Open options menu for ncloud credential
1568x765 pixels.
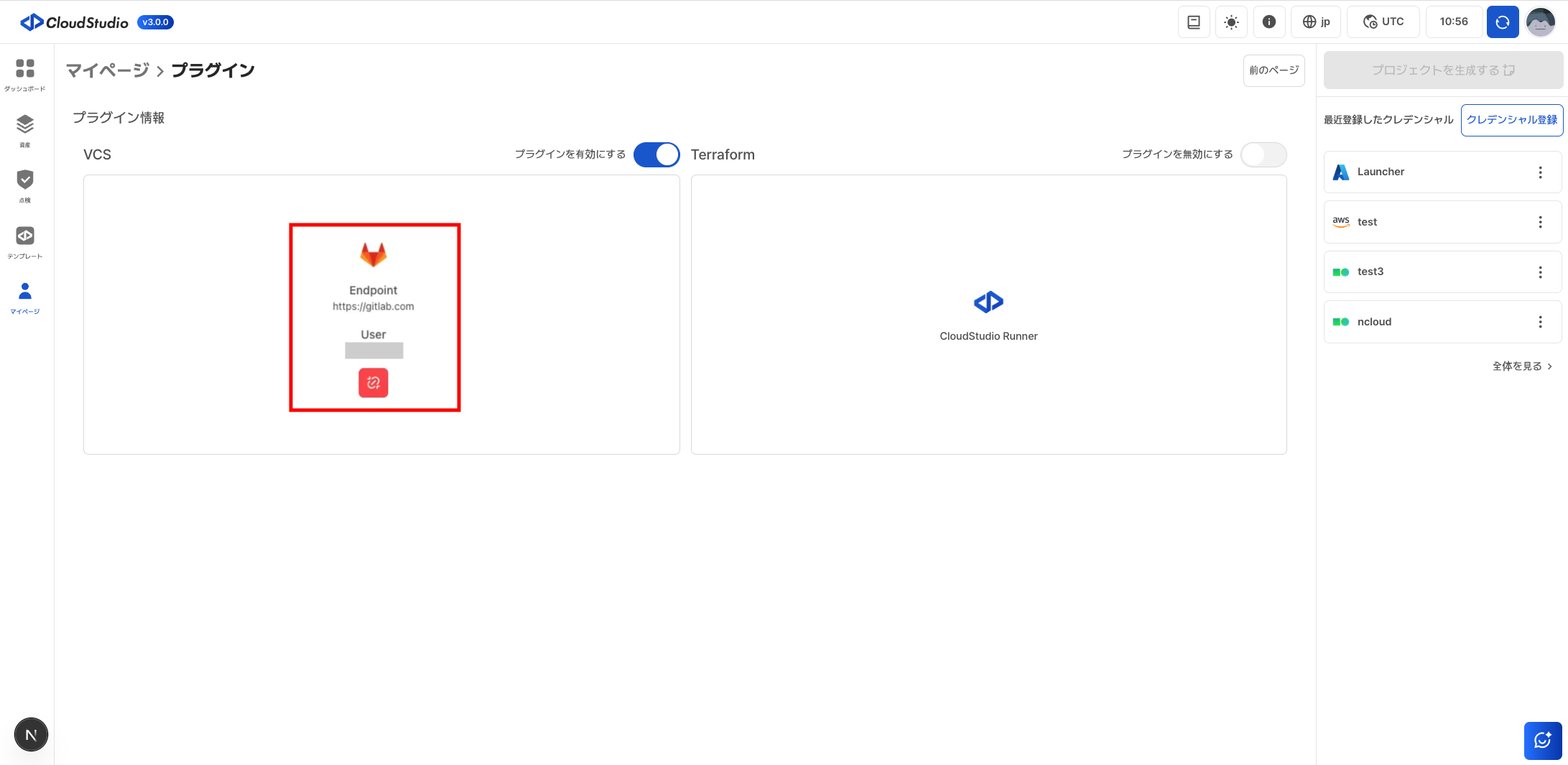pos(1540,322)
